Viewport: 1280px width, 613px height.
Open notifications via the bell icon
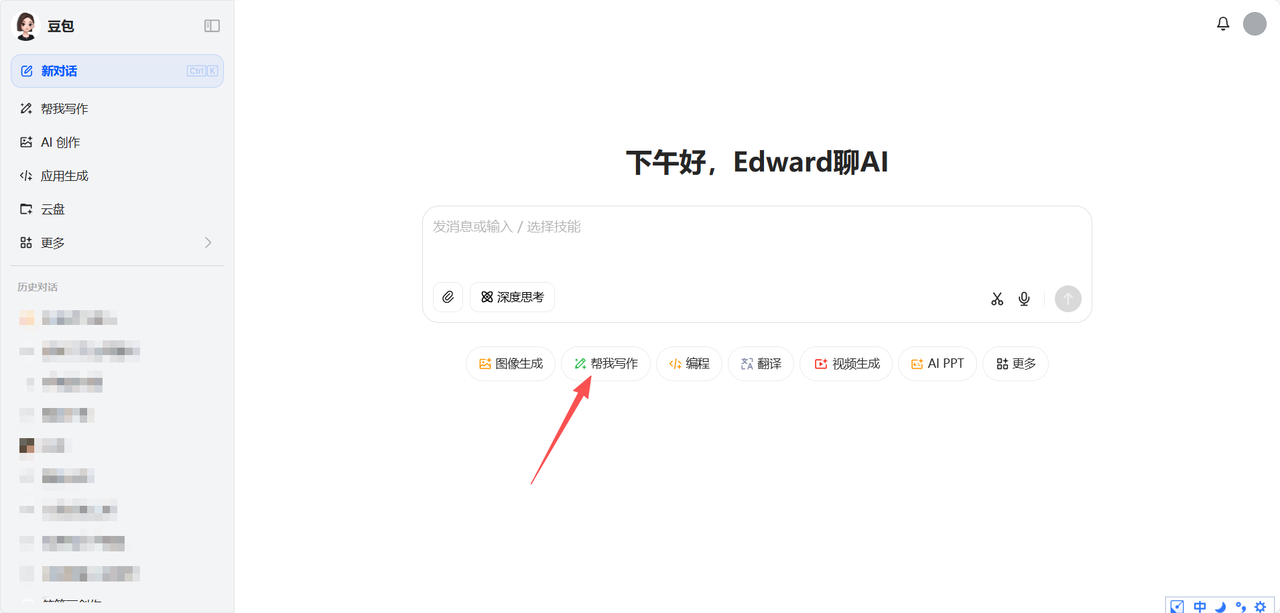tap(1223, 24)
